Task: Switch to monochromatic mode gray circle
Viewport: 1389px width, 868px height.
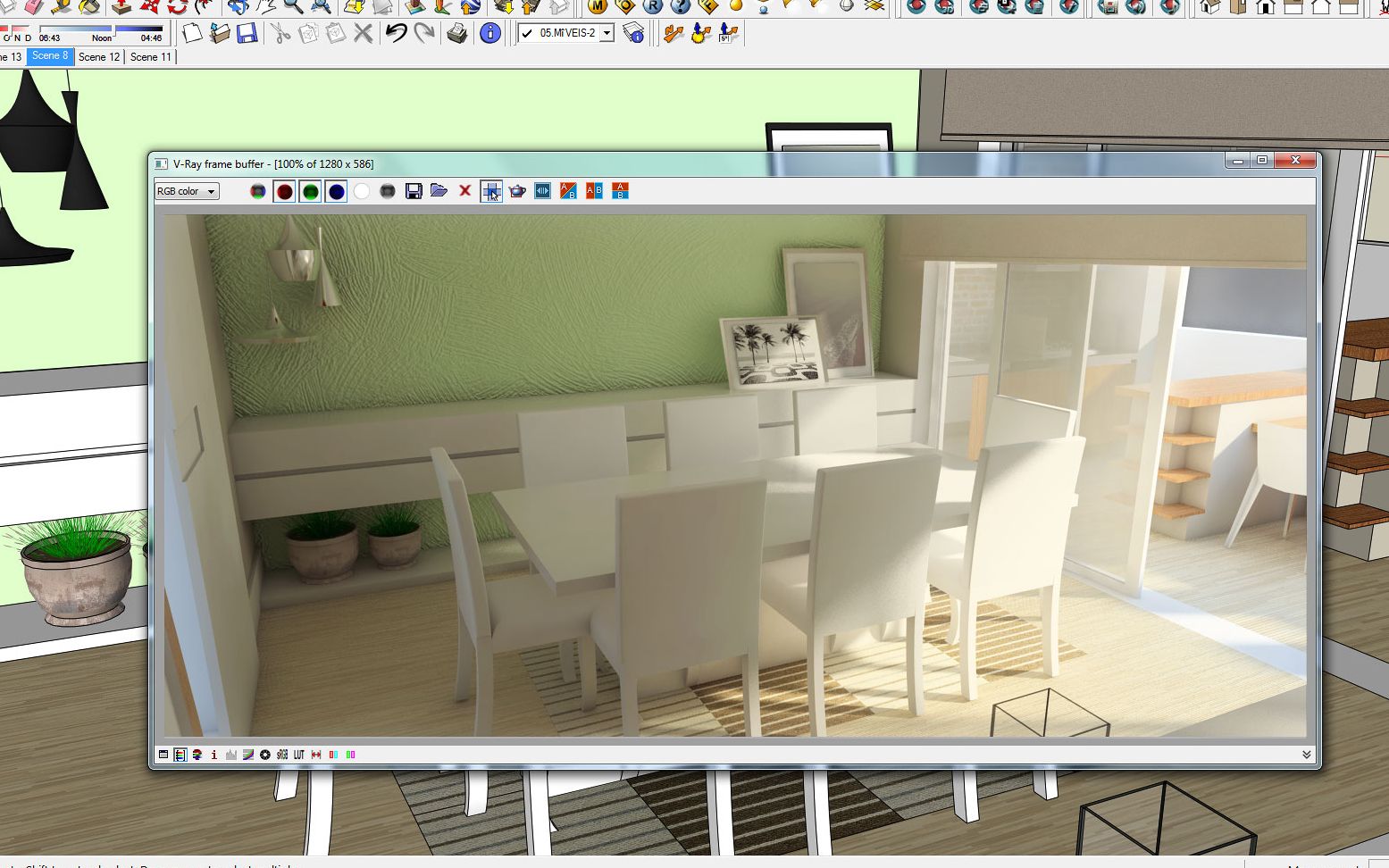Action: pos(388,191)
